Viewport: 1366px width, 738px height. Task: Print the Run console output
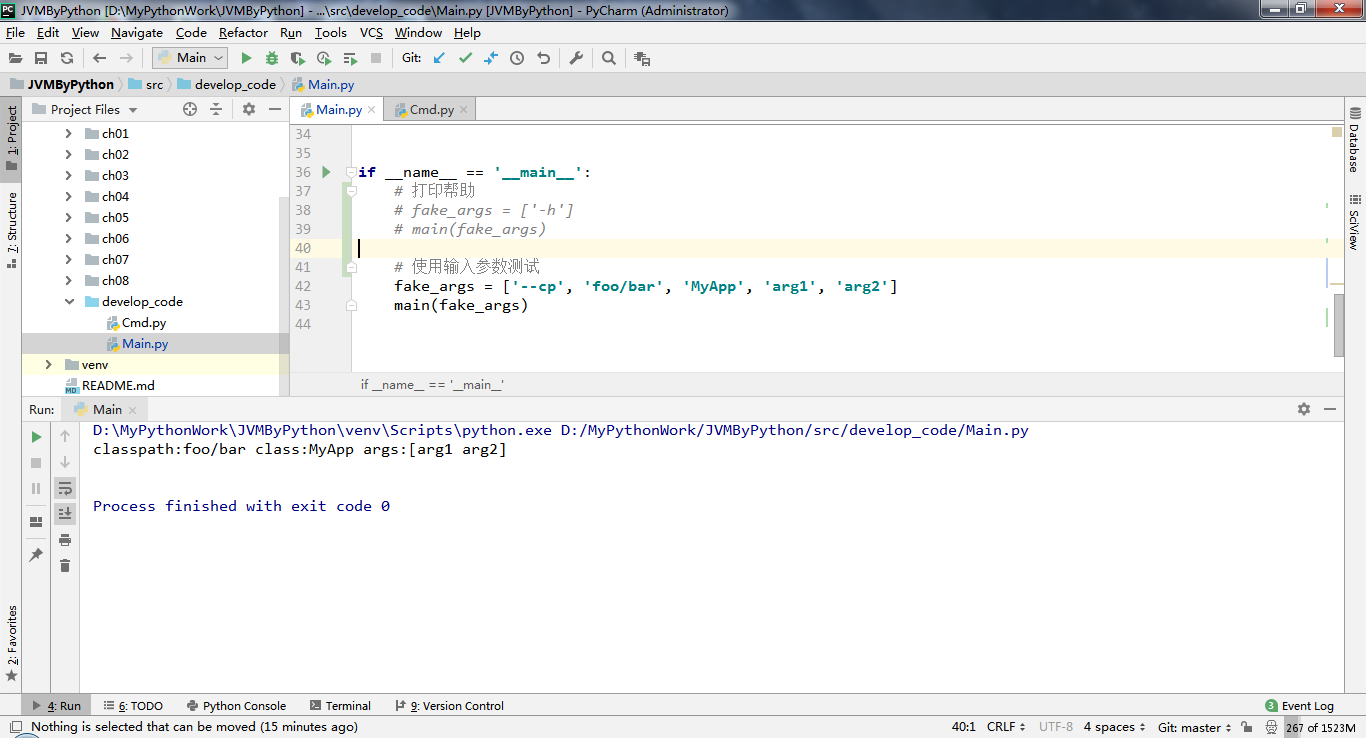[x=65, y=539]
